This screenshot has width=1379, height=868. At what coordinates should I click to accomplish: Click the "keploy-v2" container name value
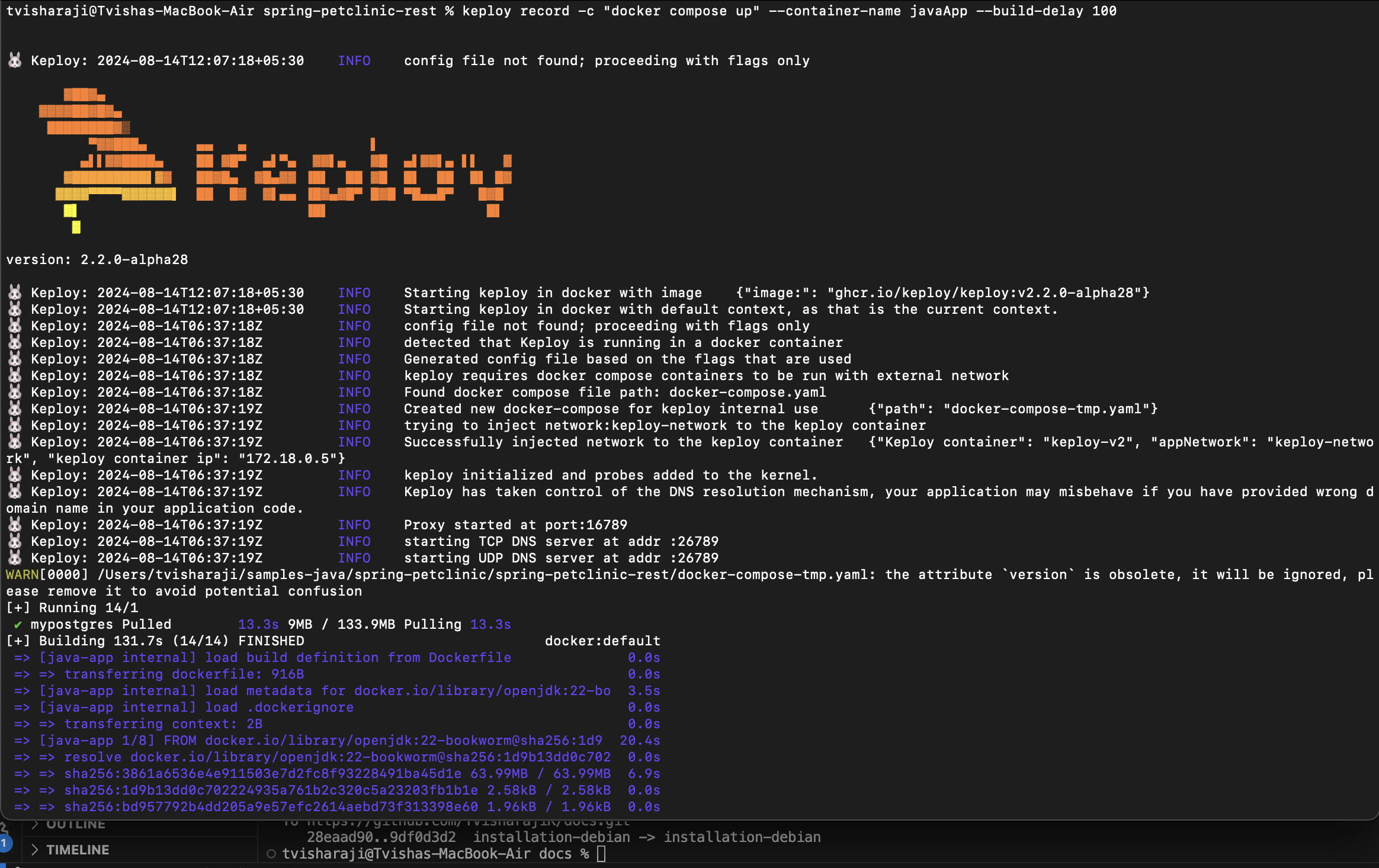point(1088,442)
